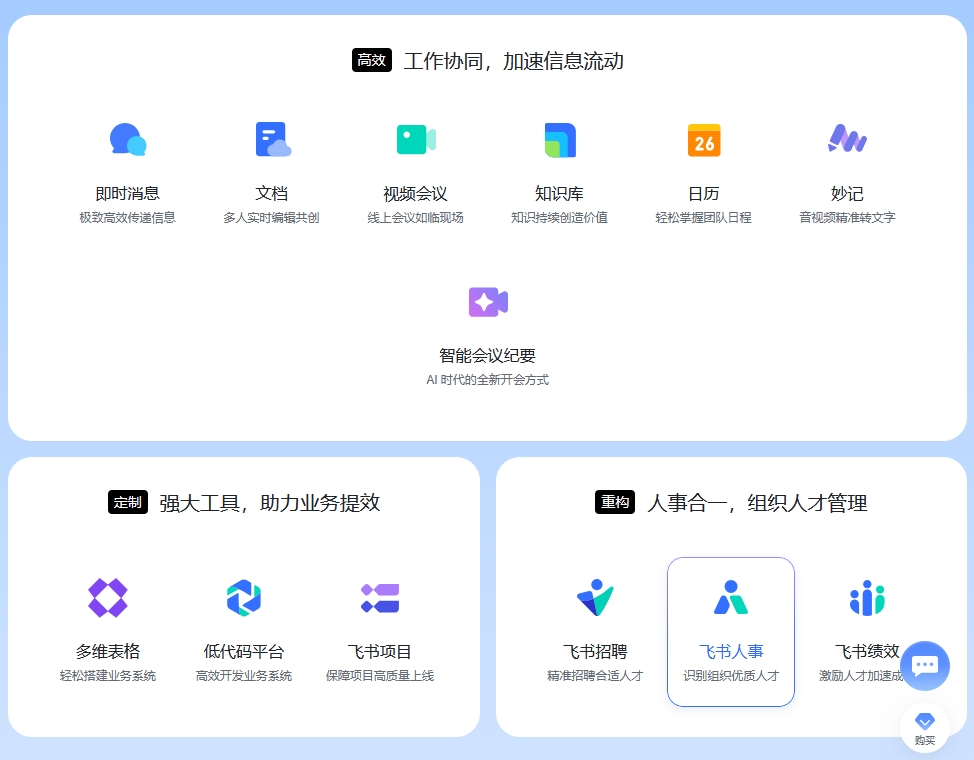
Task: Click the text 精准招聘合适人才
Action: pos(595,675)
